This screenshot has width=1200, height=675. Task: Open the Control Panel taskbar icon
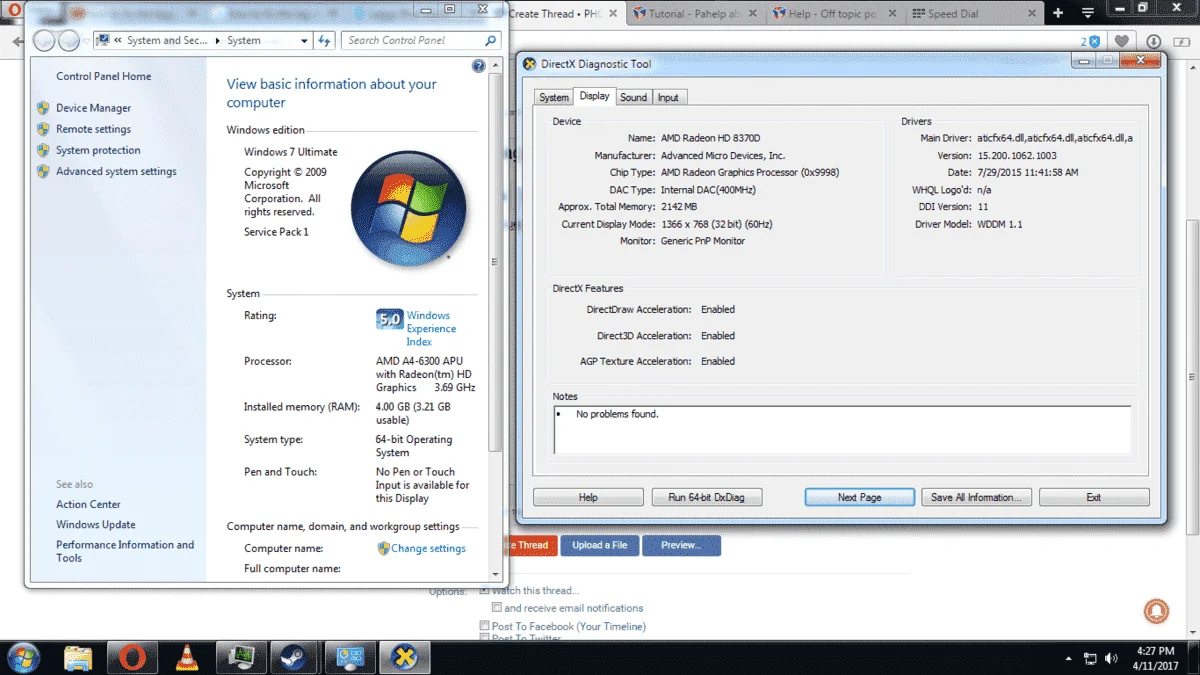349,657
